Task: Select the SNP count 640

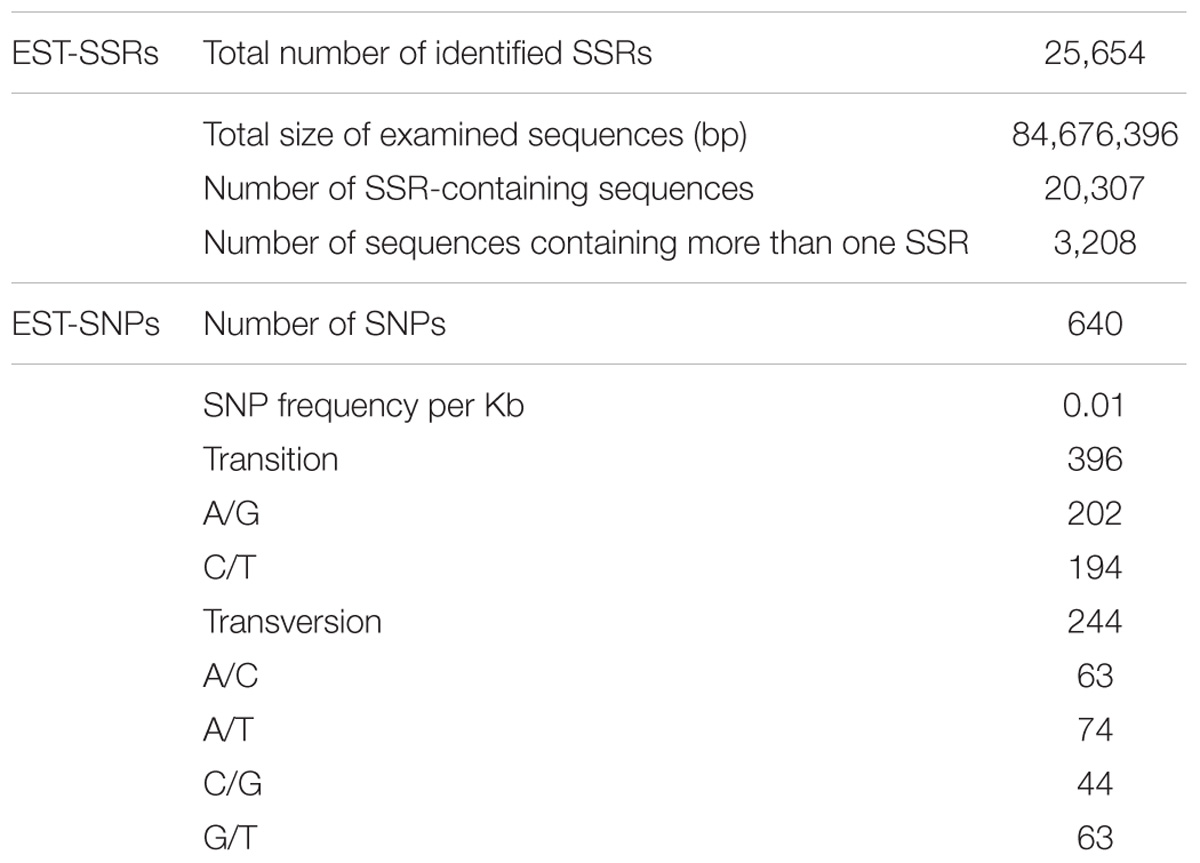Action: [1095, 323]
